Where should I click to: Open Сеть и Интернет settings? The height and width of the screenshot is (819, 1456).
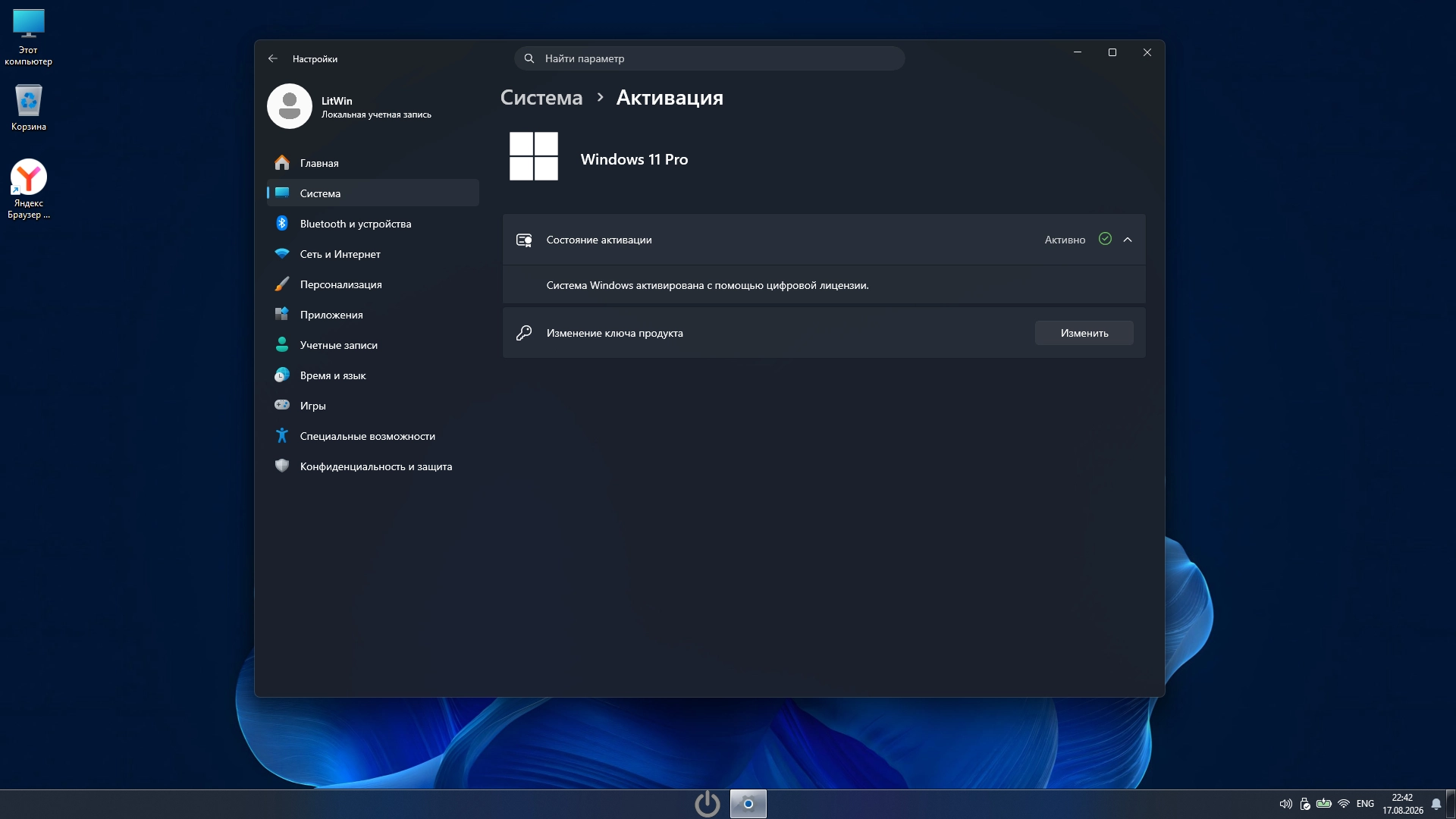coord(373,254)
